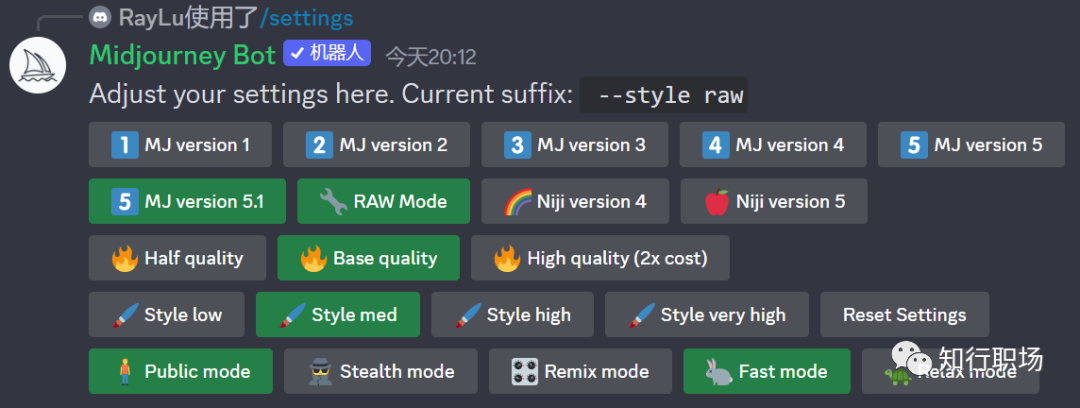Image resolution: width=1080 pixels, height=408 pixels.
Task: Click the Base quality button
Action: tap(368, 258)
